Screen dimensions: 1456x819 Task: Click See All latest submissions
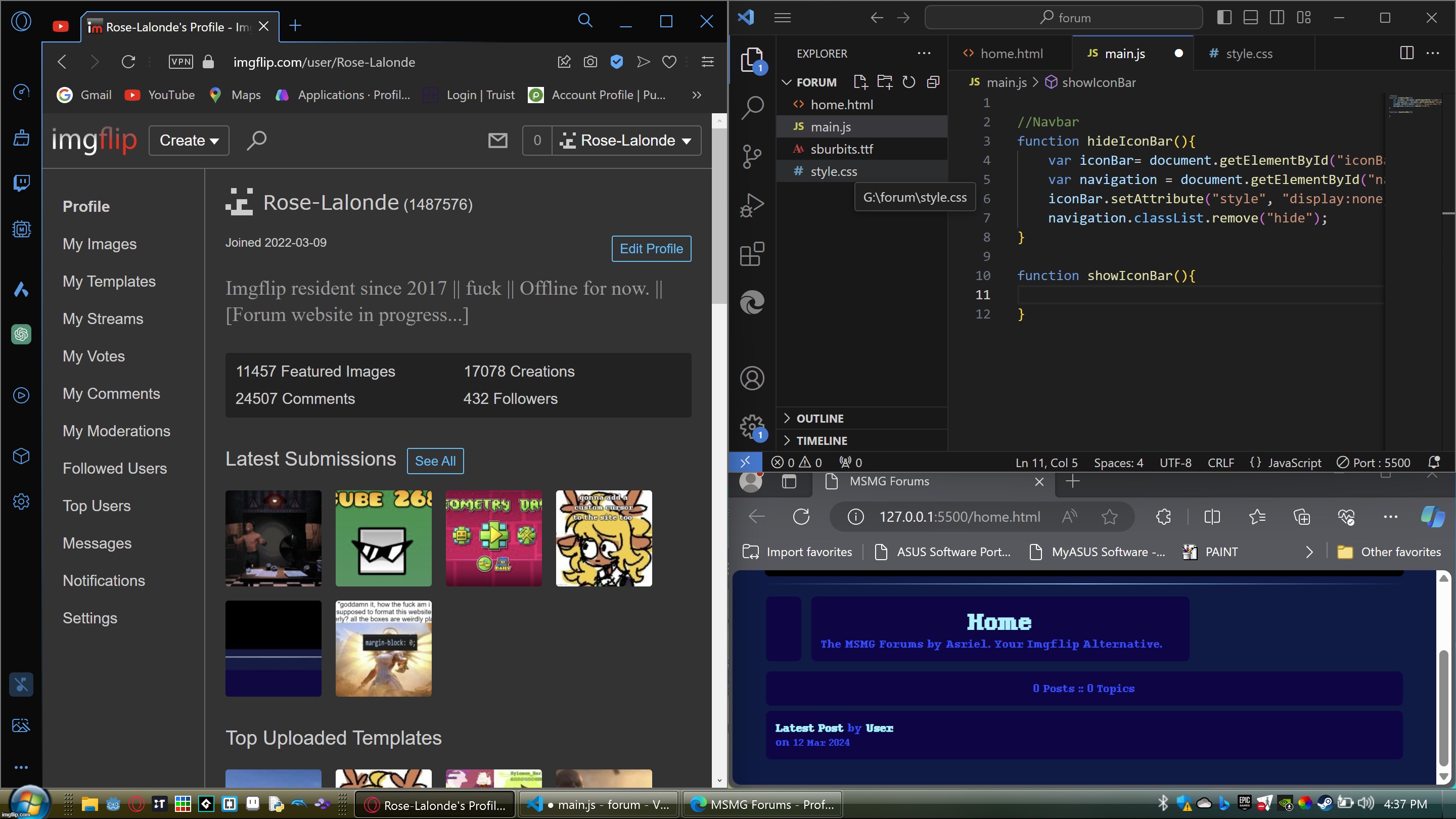(x=435, y=461)
